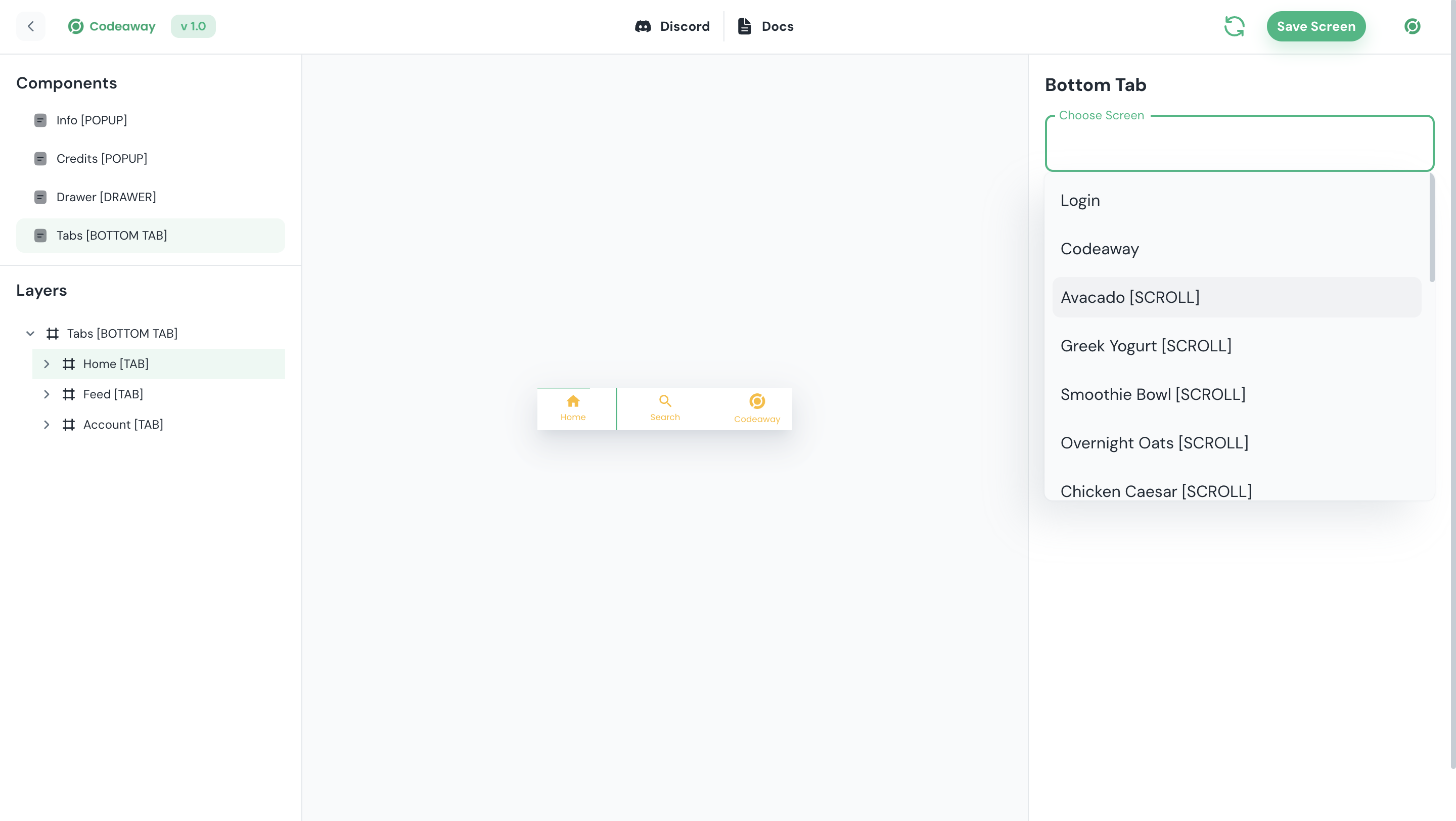Click the back arrow button
1456x821 pixels.
tap(31, 26)
